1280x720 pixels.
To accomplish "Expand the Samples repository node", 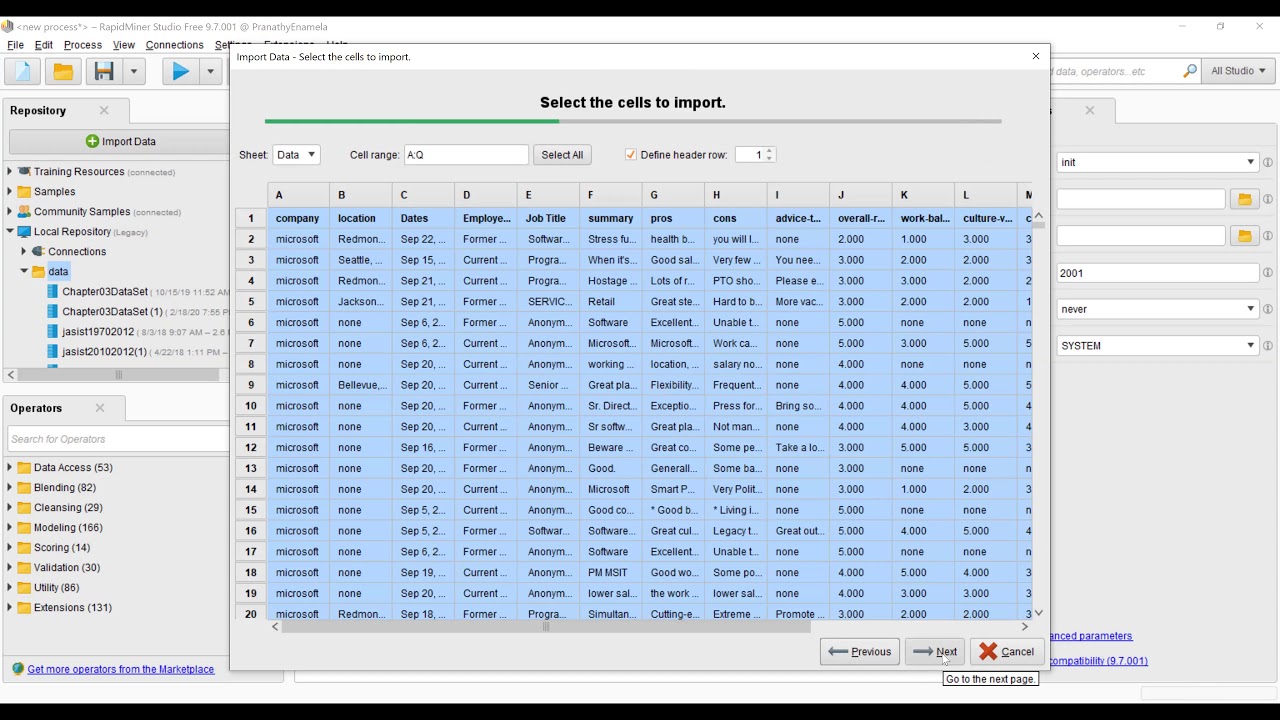I will (x=10, y=191).
